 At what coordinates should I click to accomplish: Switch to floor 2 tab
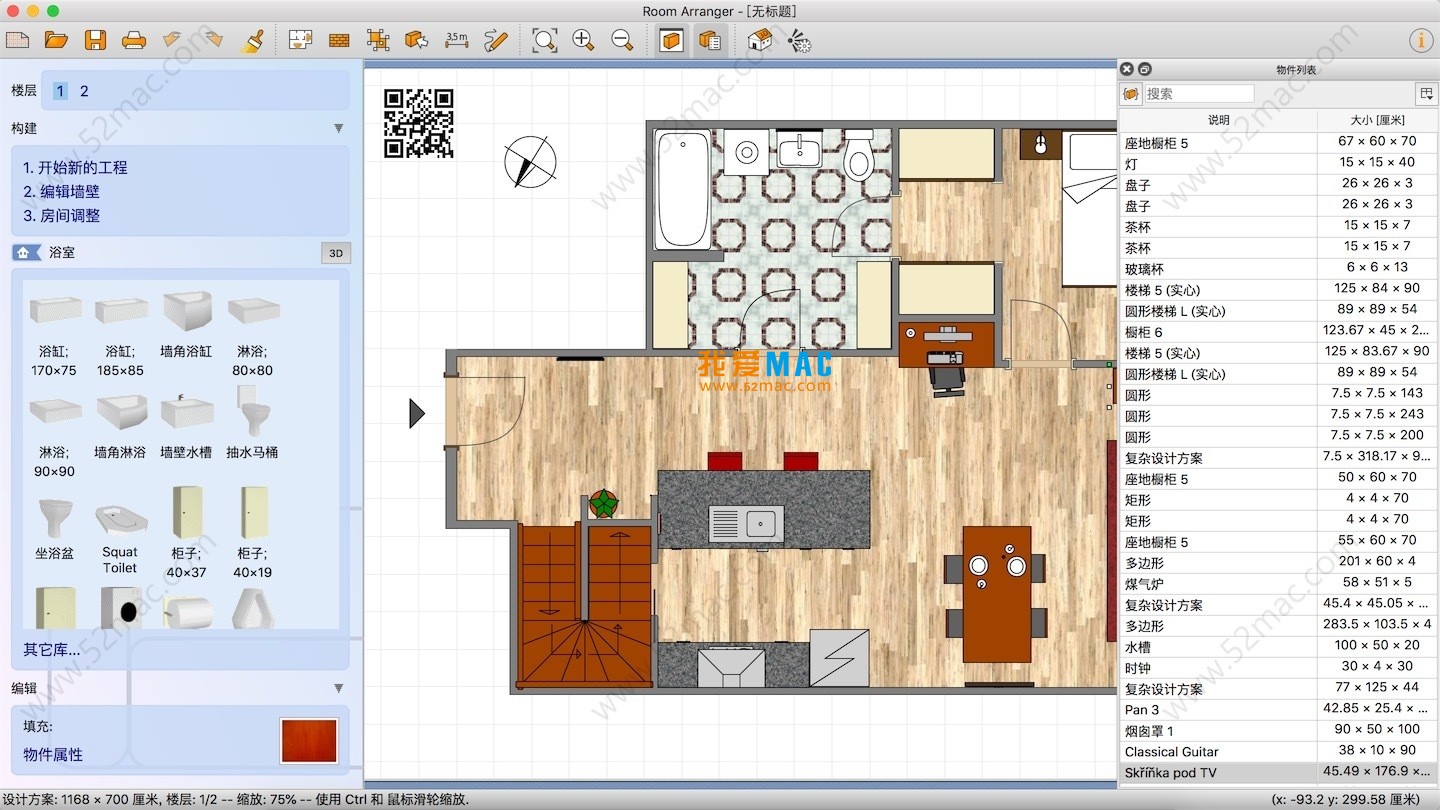pyautogui.click(x=84, y=91)
